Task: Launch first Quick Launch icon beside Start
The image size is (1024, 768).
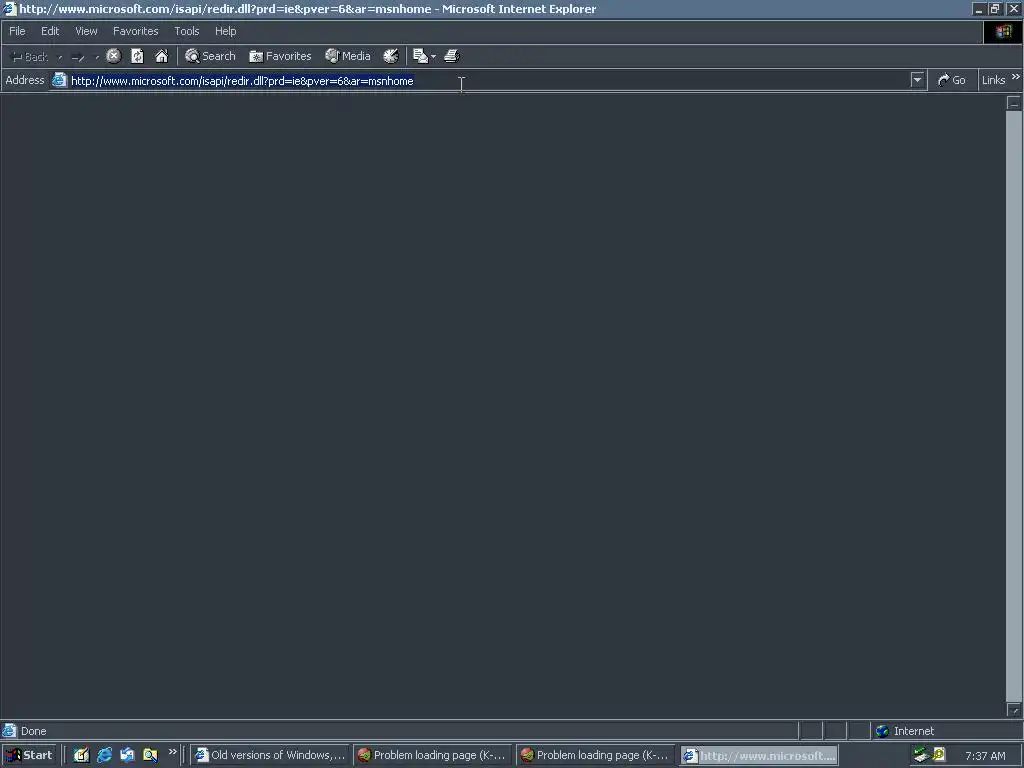Action: pyautogui.click(x=81, y=756)
